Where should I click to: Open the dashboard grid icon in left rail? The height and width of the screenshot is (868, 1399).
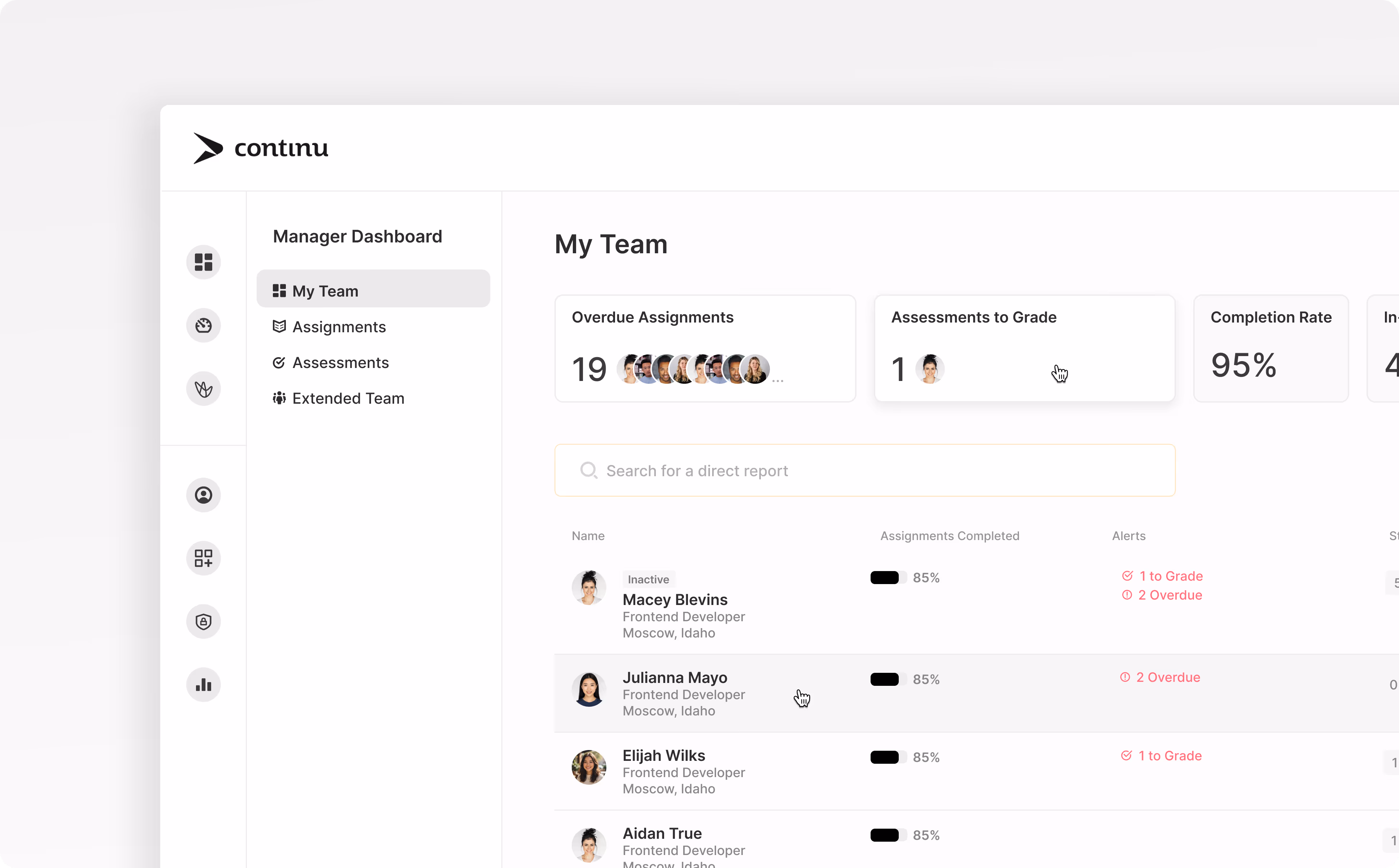pos(203,262)
